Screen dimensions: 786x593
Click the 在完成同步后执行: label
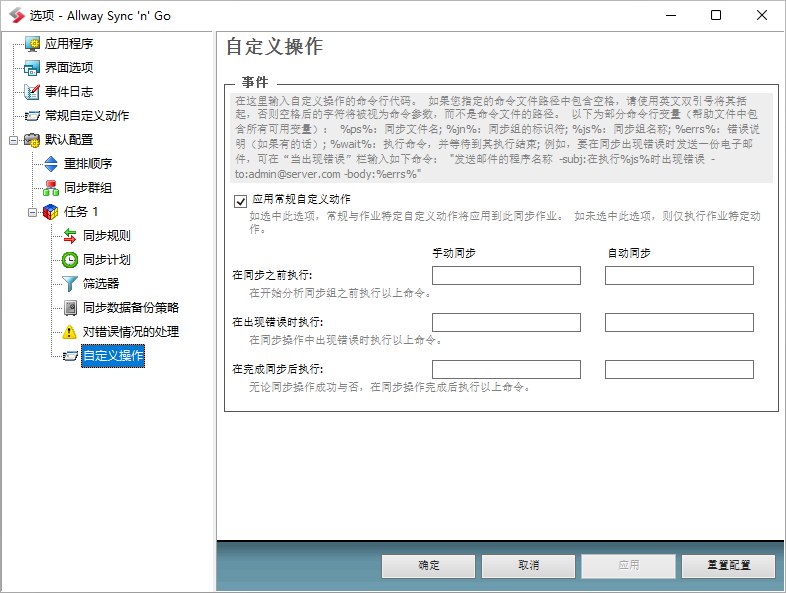point(278,369)
